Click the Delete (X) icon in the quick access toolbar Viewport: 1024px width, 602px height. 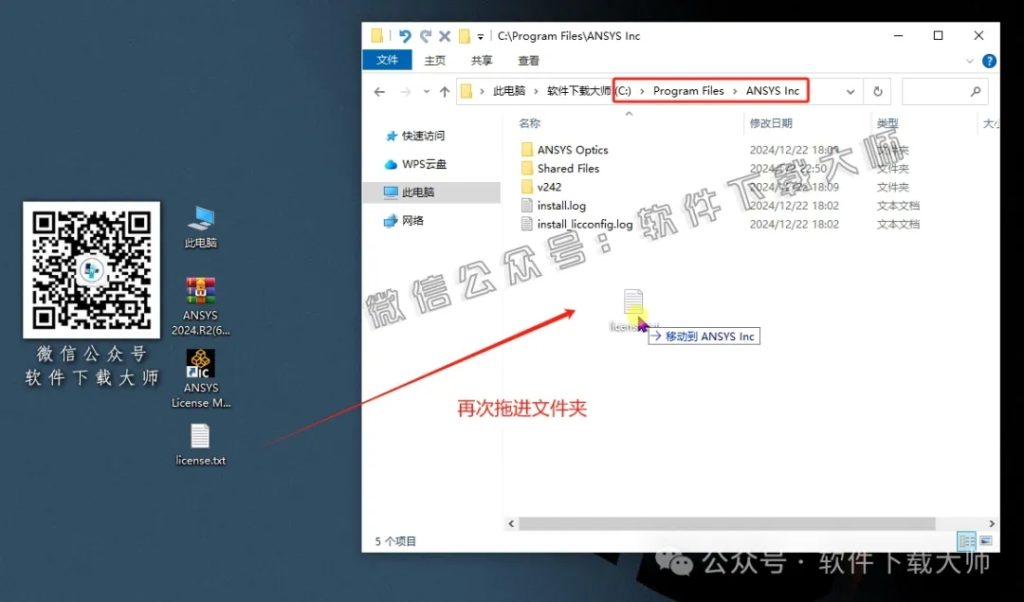(x=445, y=35)
